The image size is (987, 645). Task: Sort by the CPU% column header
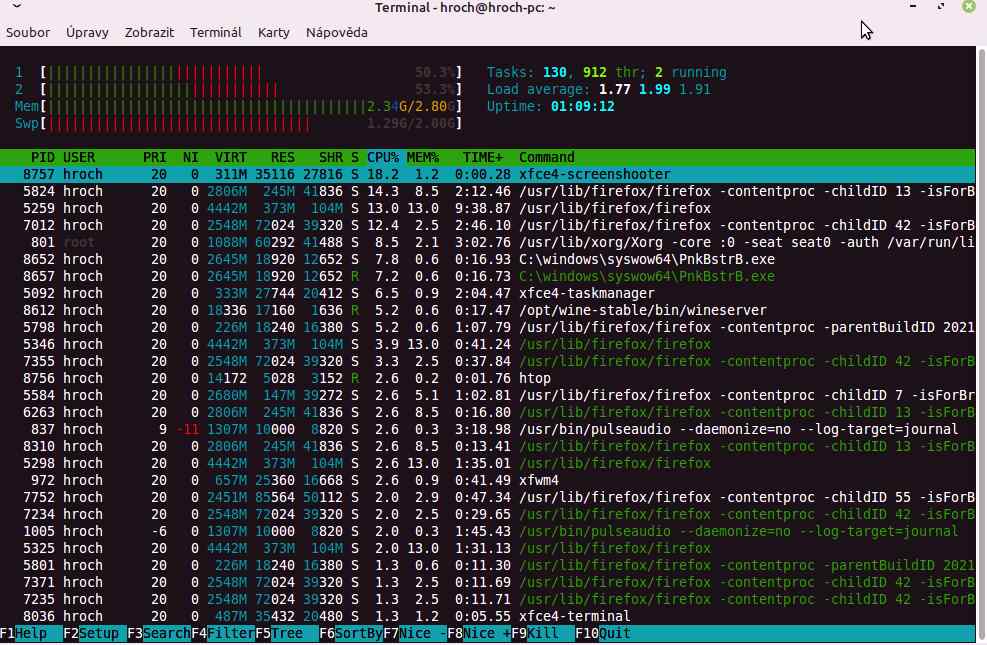(x=383, y=157)
